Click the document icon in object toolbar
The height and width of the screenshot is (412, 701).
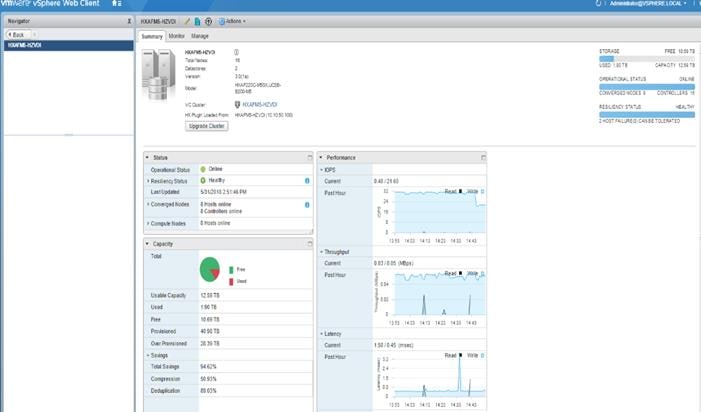[x=197, y=21]
